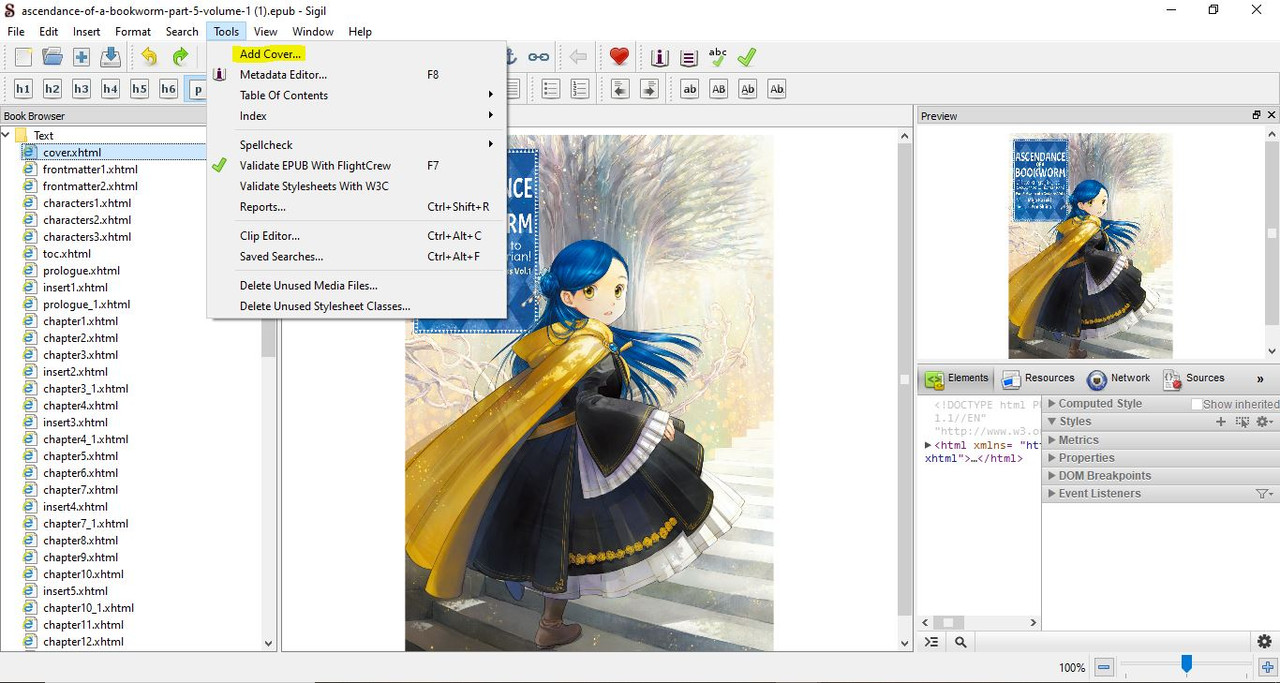The height and width of the screenshot is (683, 1280).
Task: Toggle element state selector in Styles
Action: point(1242,422)
